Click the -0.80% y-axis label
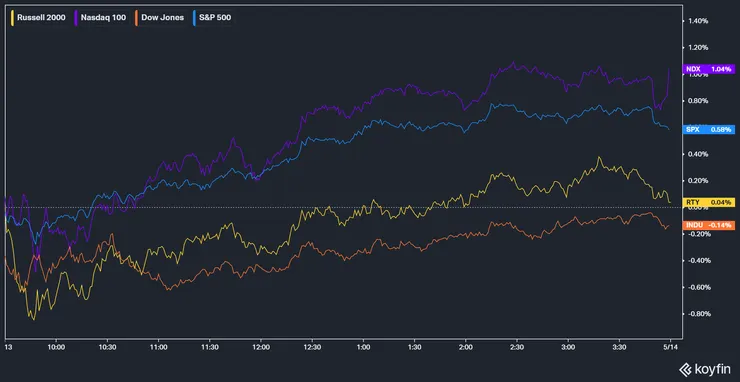Image resolution: width=740 pixels, height=382 pixels. pyautogui.click(x=698, y=314)
